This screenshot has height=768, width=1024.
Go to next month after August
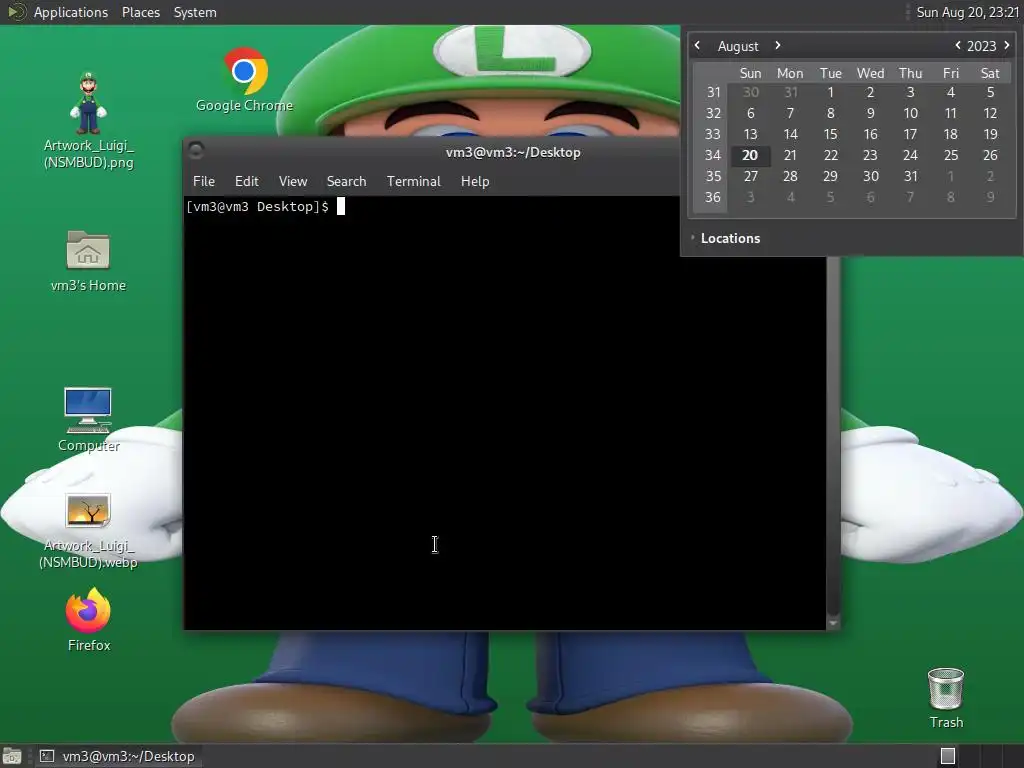pyautogui.click(x=777, y=46)
